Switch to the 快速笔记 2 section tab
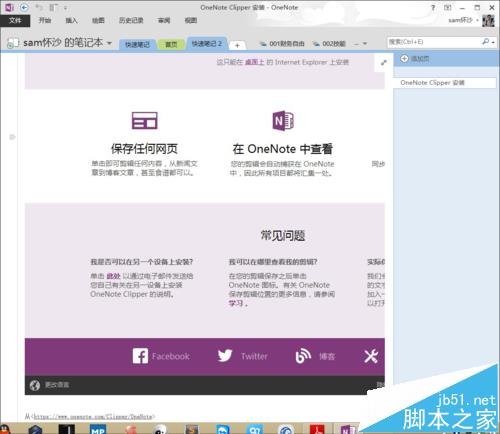 [x=207, y=44]
